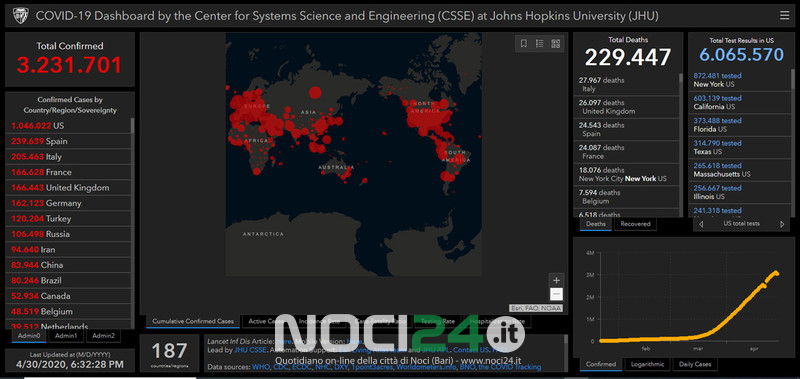The image size is (800, 379).
Task: Select Canada in confirmed cases list
Action: pos(68,296)
